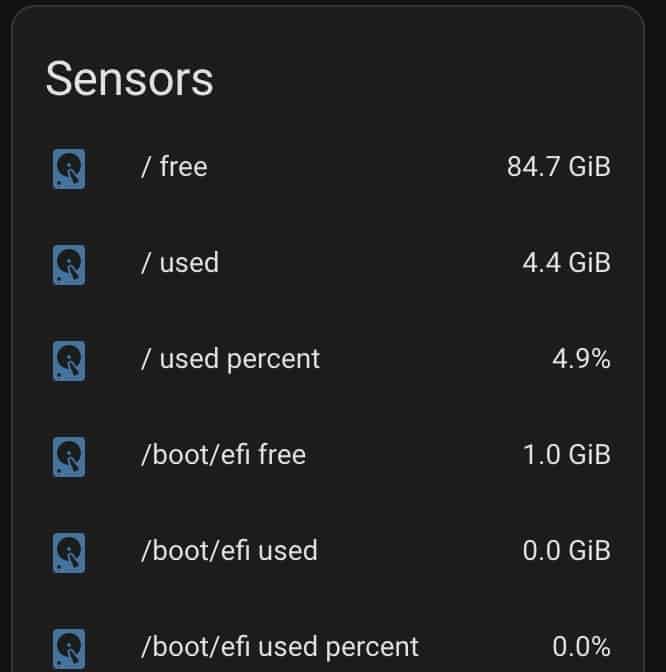Image resolution: width=666 pixels, height=672 pixels.
Task: Select the / used percent sensor label
Action: (x=231, y=359)
